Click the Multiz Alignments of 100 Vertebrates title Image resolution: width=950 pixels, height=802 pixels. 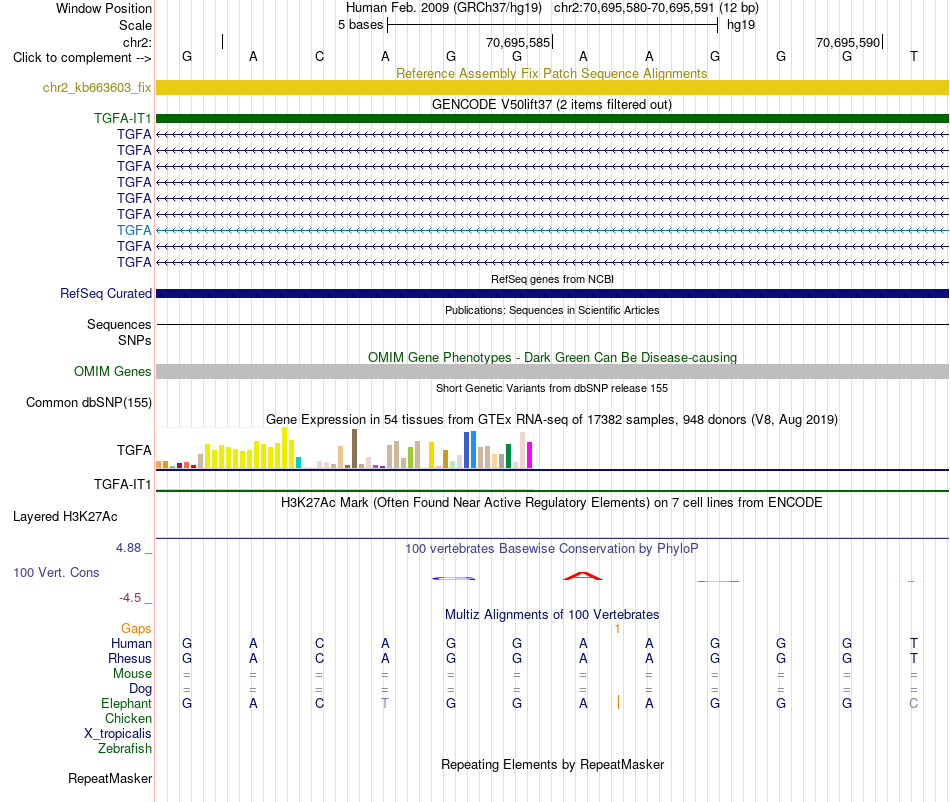tap(552, 614)
